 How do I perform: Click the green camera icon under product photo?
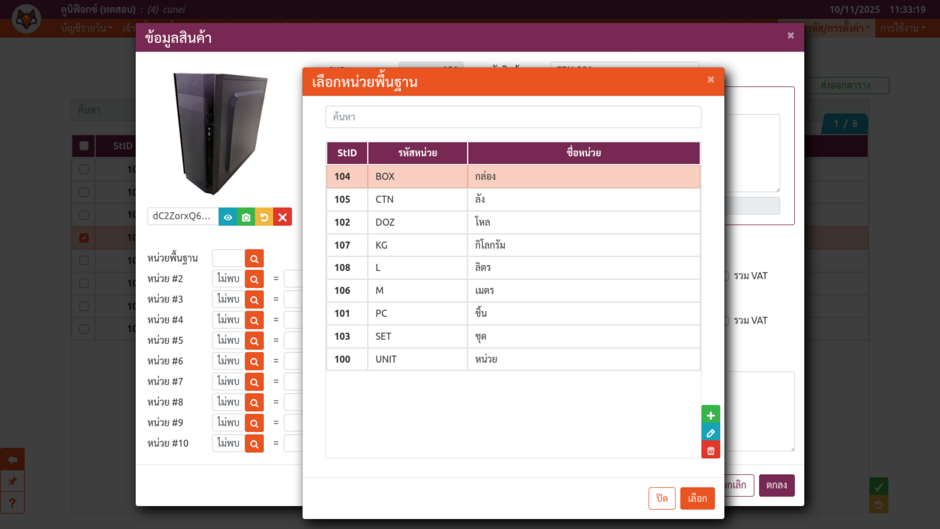[246, 217]
